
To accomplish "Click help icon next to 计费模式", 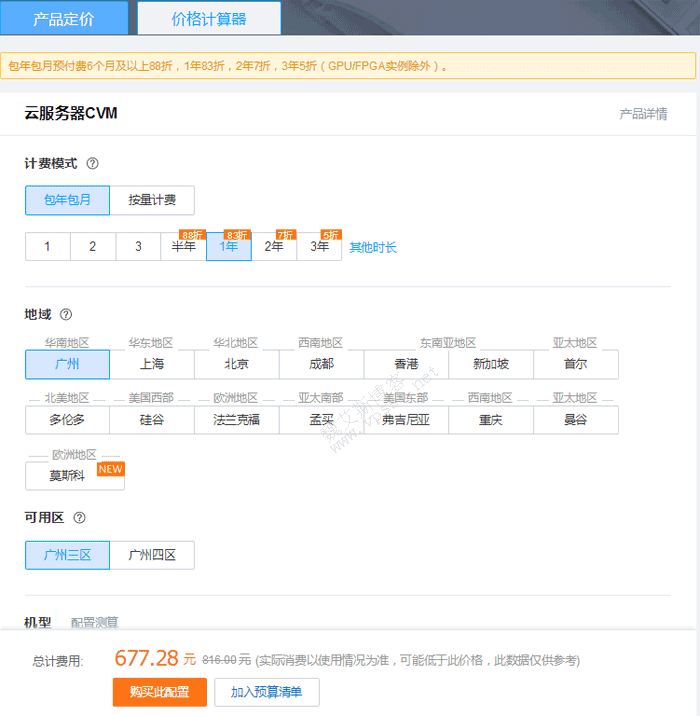I will click(93, 164).
